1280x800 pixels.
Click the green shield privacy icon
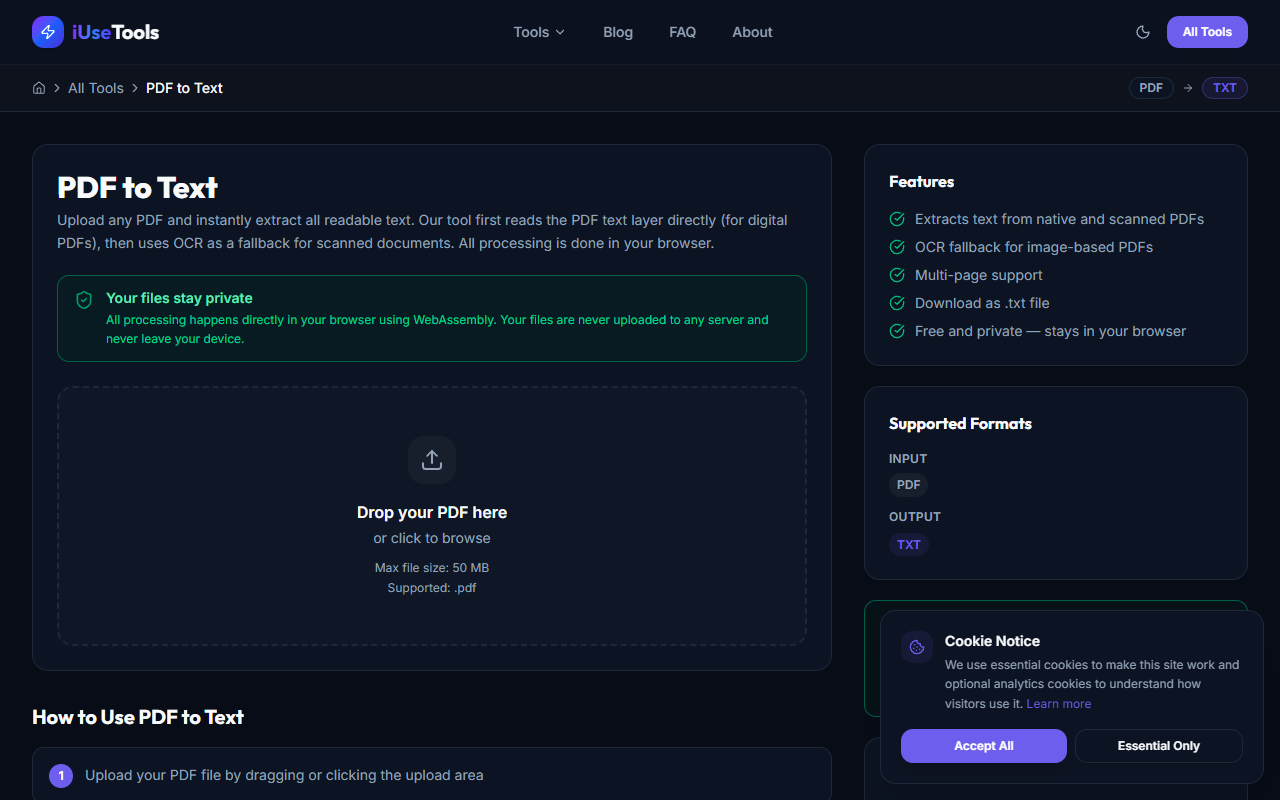click(x=84, y=299)
